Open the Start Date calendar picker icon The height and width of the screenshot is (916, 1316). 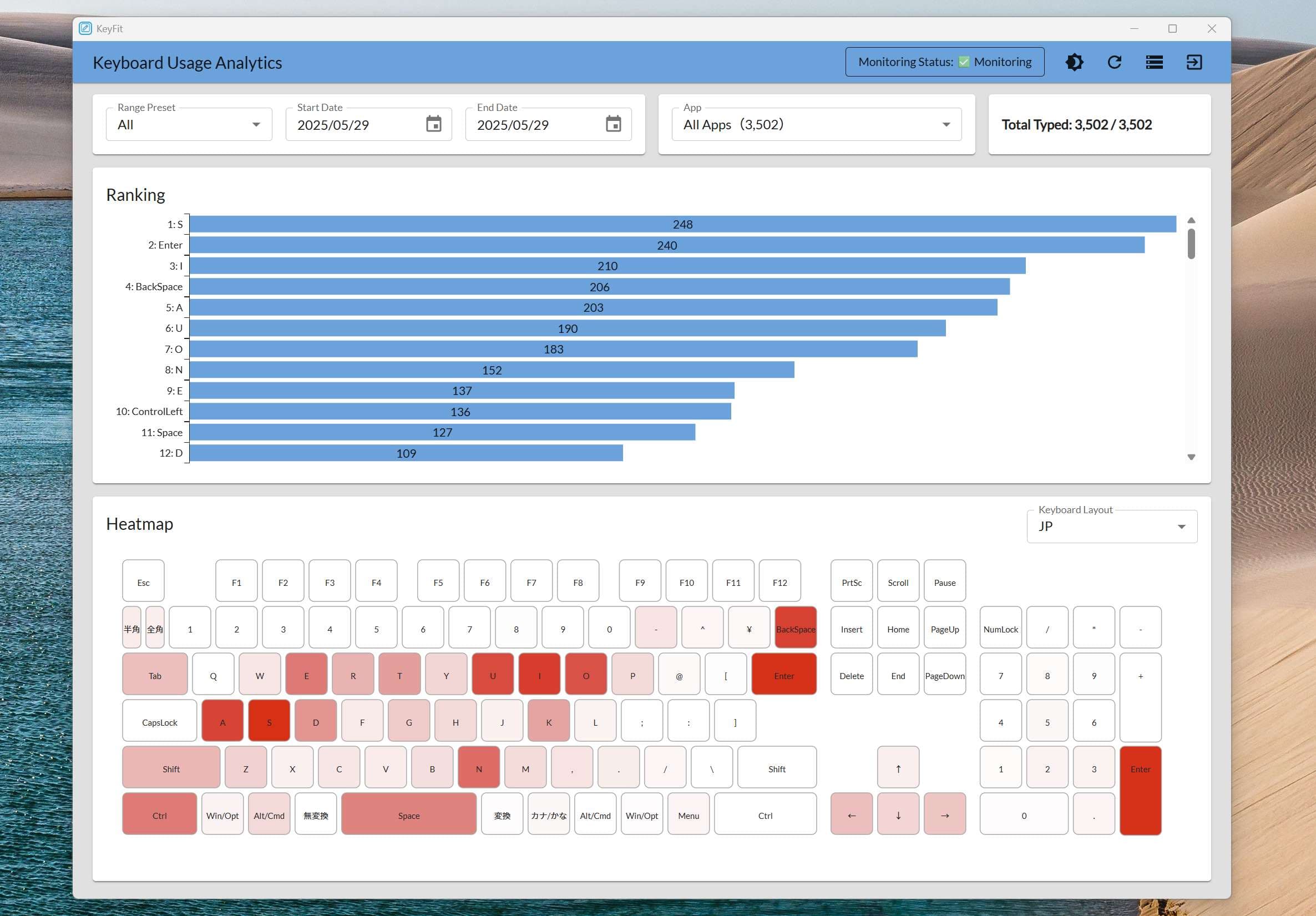tap(433, 124)
